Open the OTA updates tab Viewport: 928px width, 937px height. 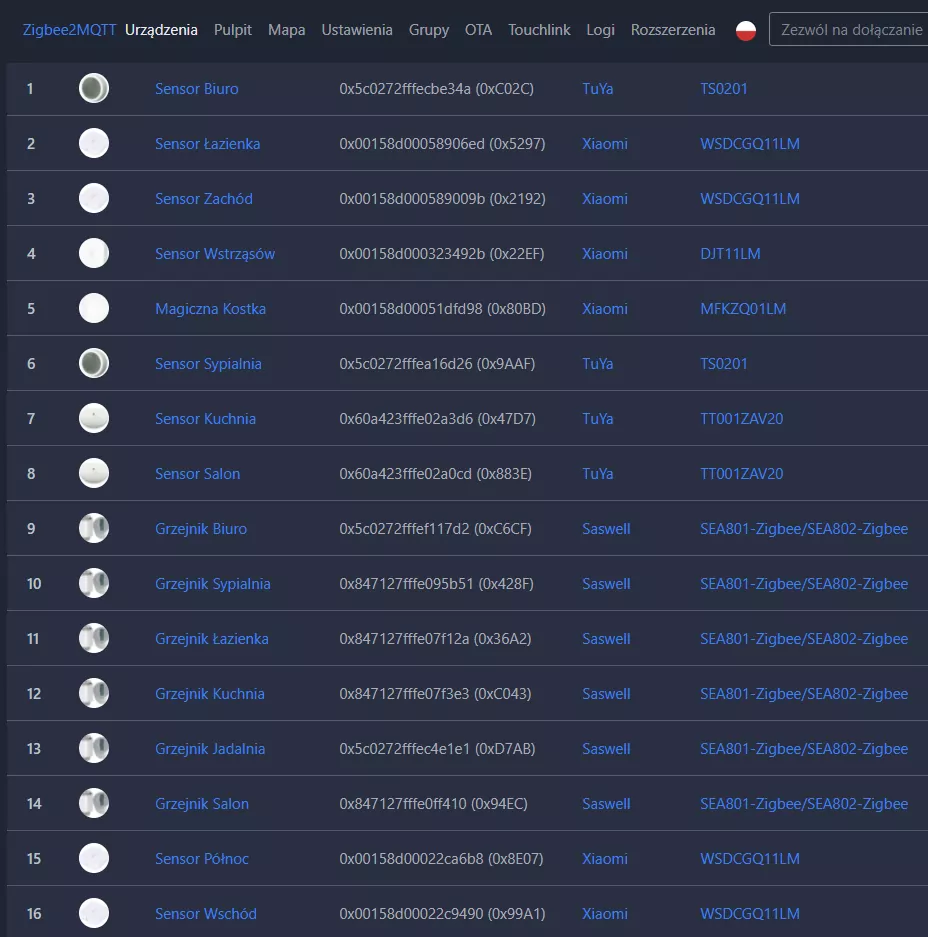(x=478, y=30)
